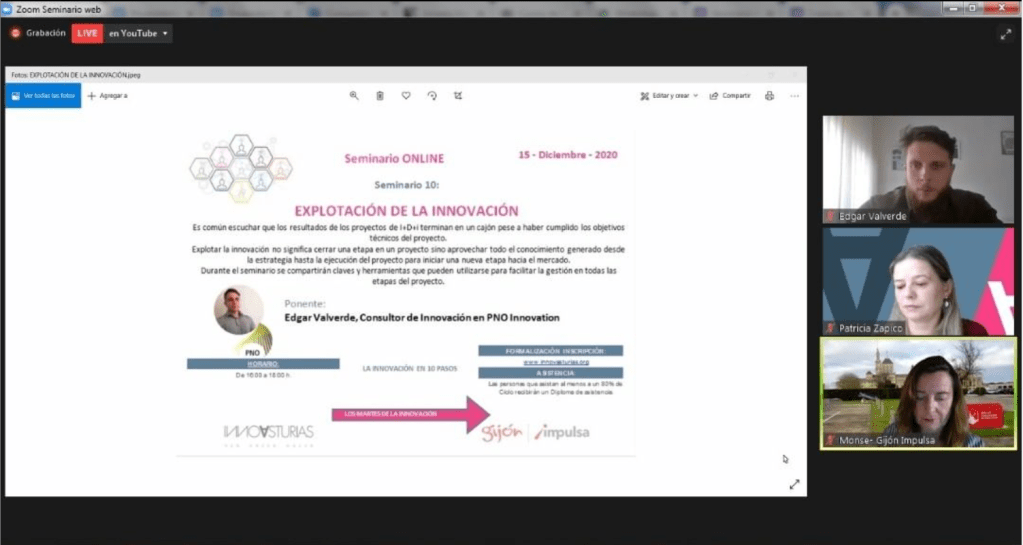Open the 'en YouTube' live dropdown
The image size is (1023, 545).
(x=138, y=33)
